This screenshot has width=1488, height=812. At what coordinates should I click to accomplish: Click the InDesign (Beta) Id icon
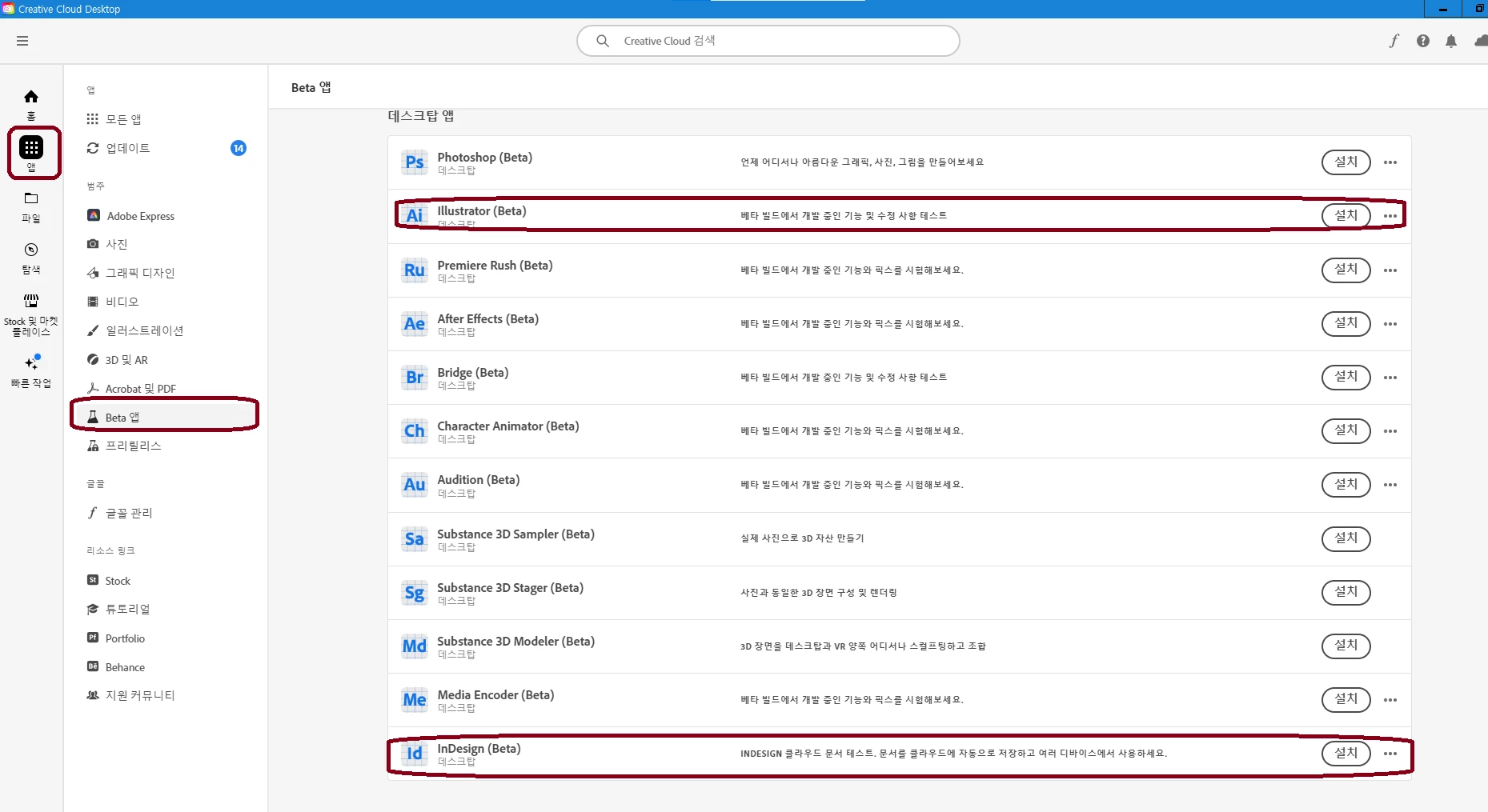coord(415,754)
